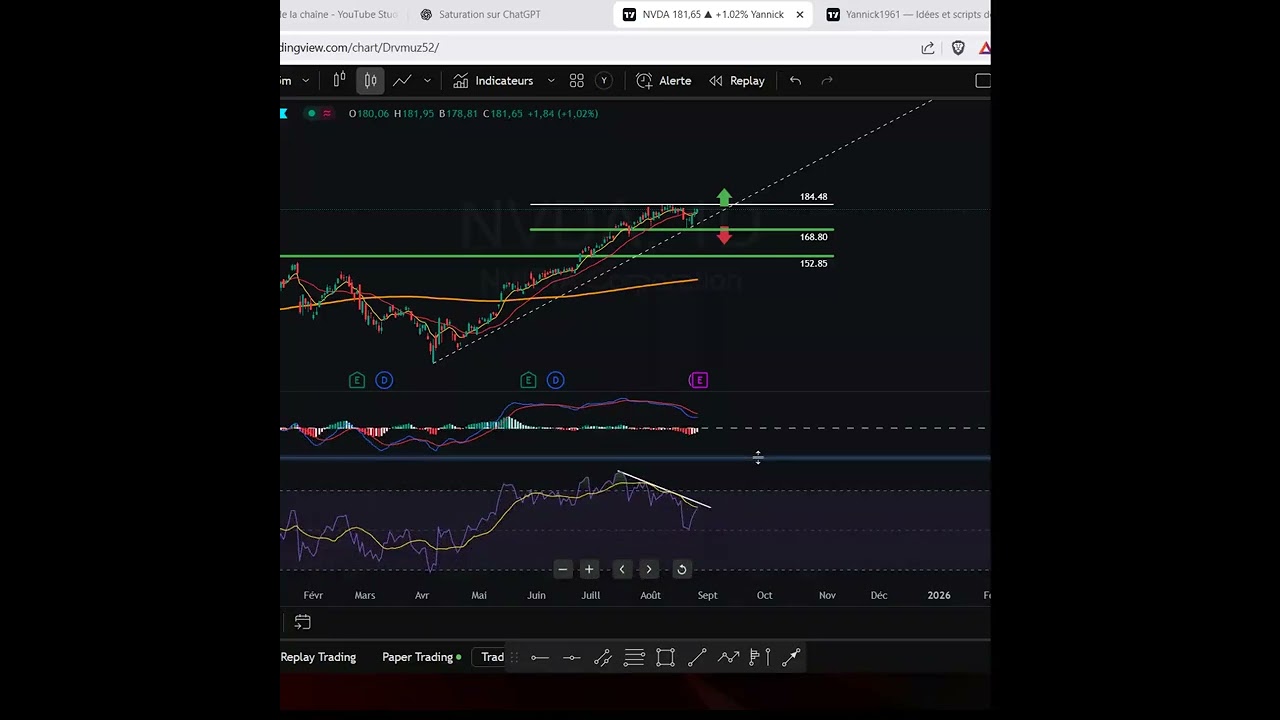This screenshot has height=720, width=1280.
Task: Open indicator templates grid icon
Action: pos(577,81)
